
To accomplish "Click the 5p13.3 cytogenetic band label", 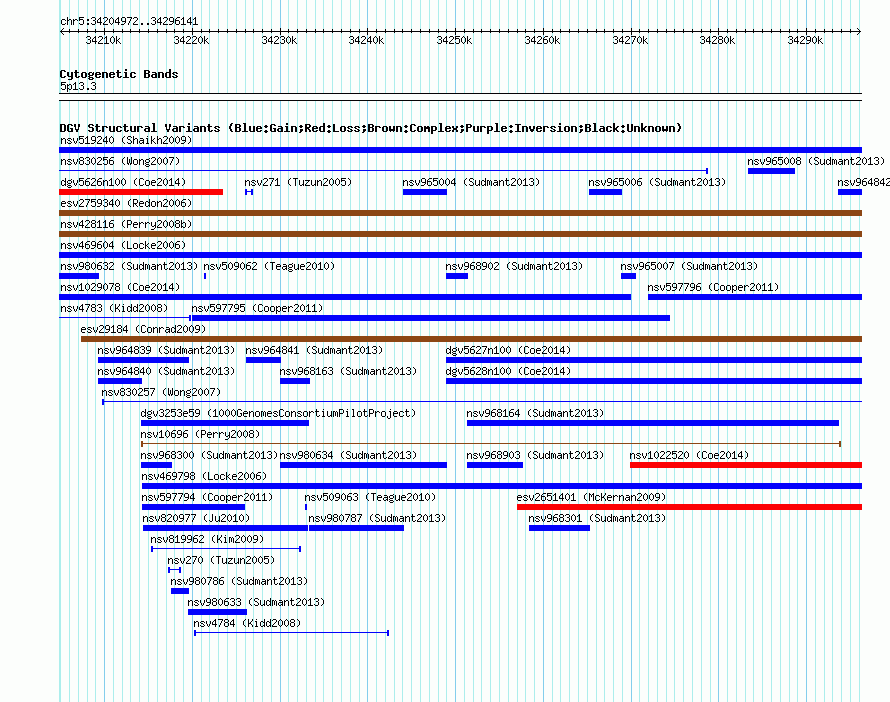I will (x=78, y=86).
